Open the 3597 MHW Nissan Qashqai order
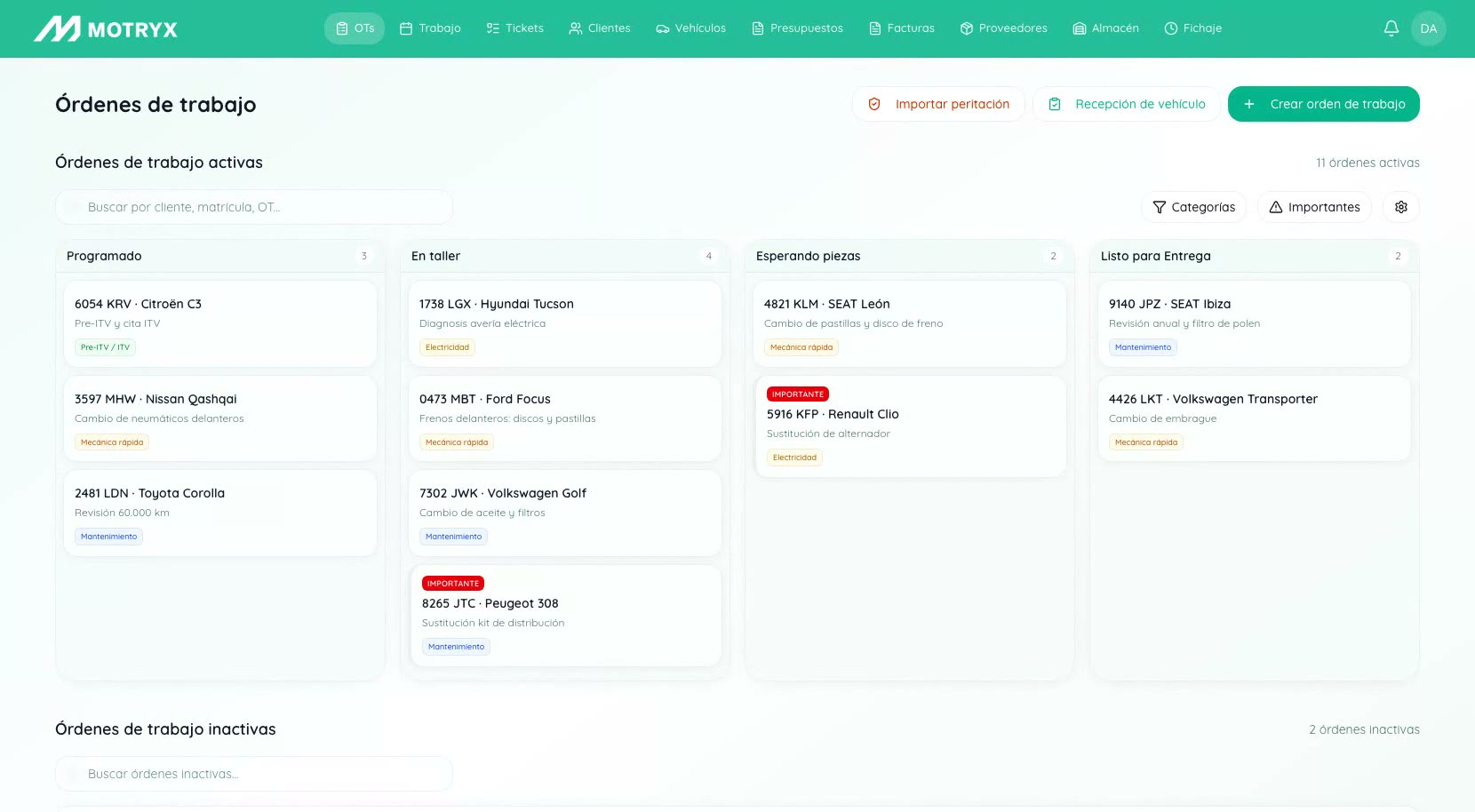Image resolution: width=1475 pixels, height=812 pixels. (220, 418)
